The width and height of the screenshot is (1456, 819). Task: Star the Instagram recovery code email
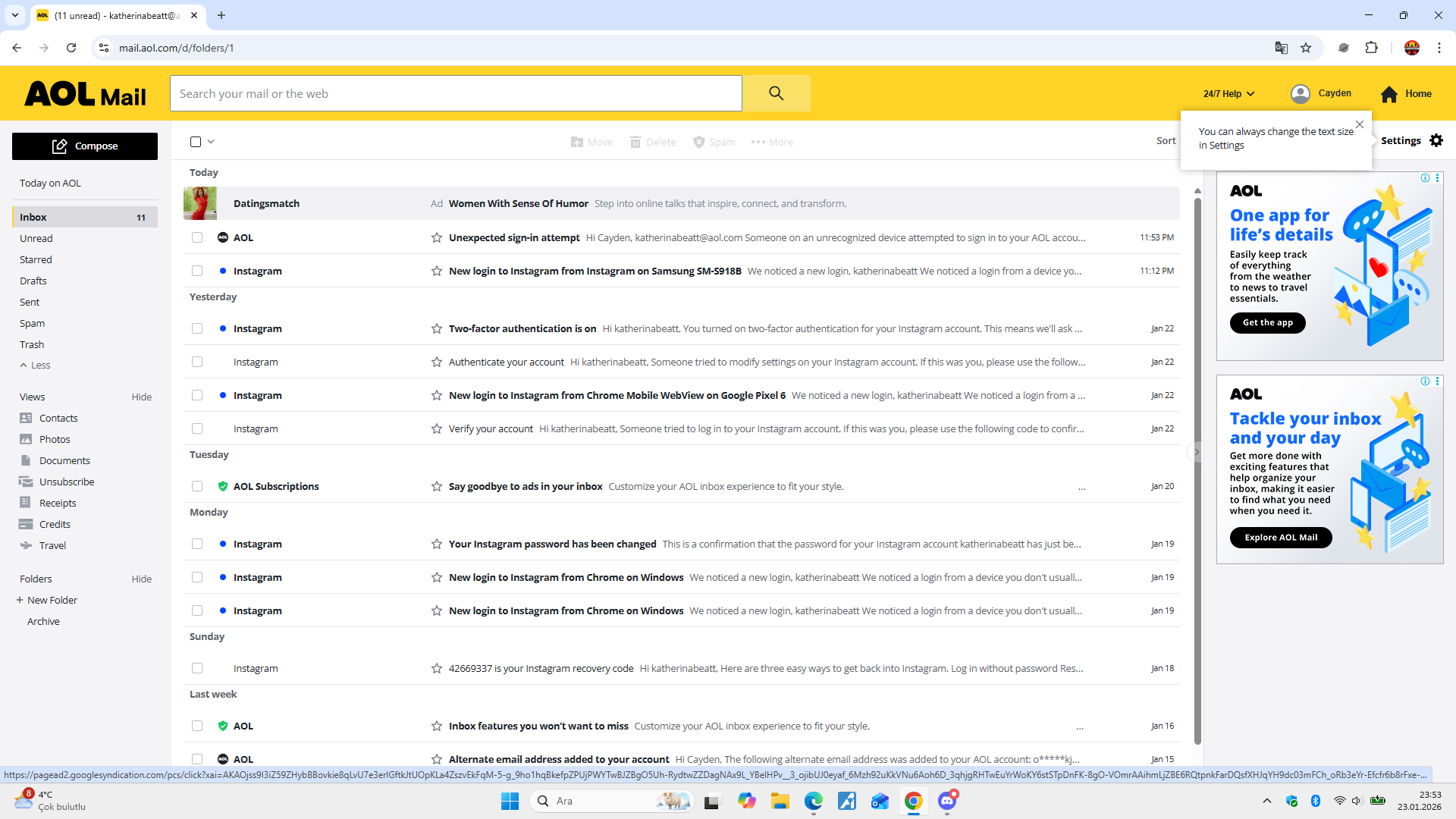click(x=437, y=669)
